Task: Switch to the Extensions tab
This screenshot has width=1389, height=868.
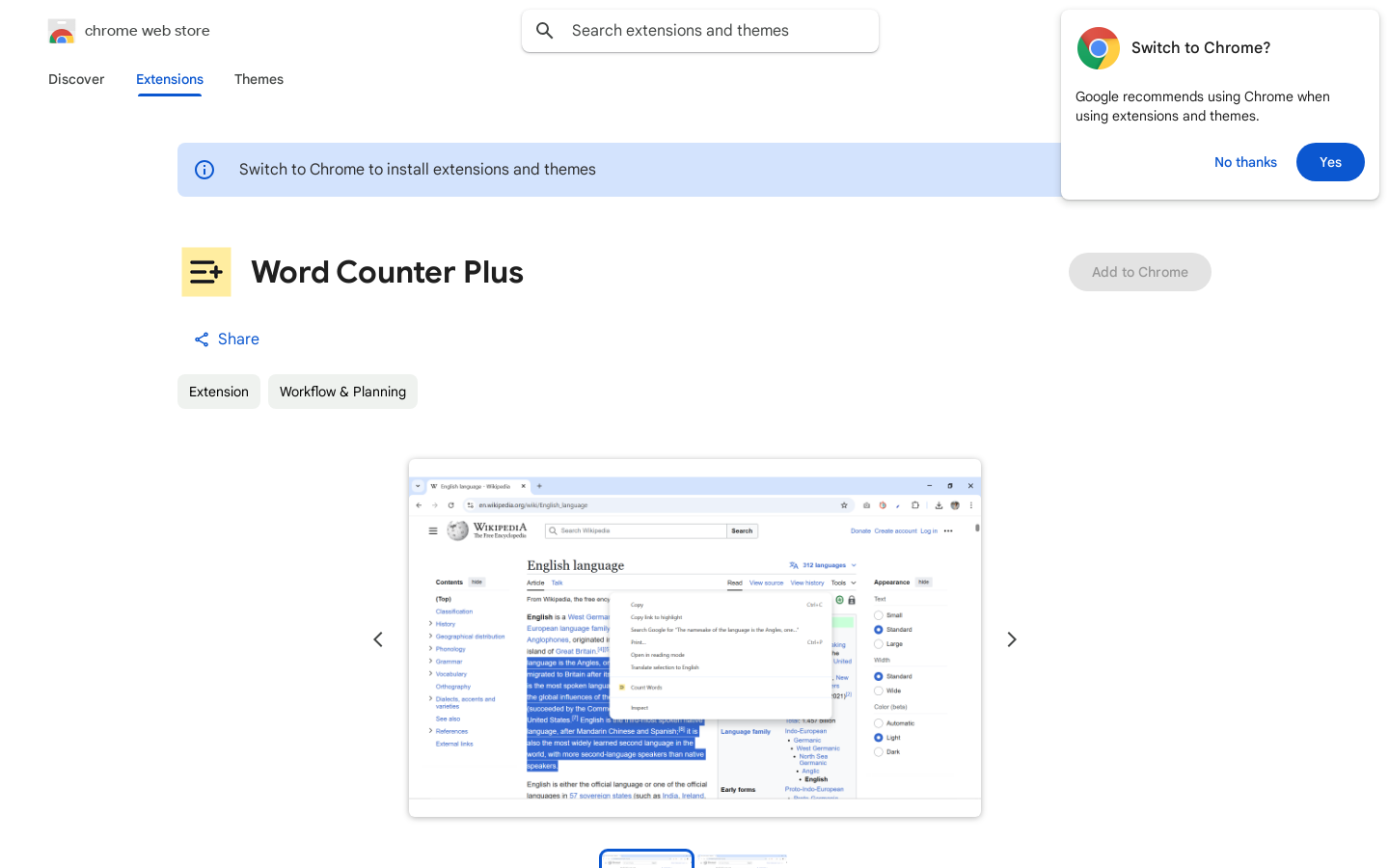Action: (170, 79)
